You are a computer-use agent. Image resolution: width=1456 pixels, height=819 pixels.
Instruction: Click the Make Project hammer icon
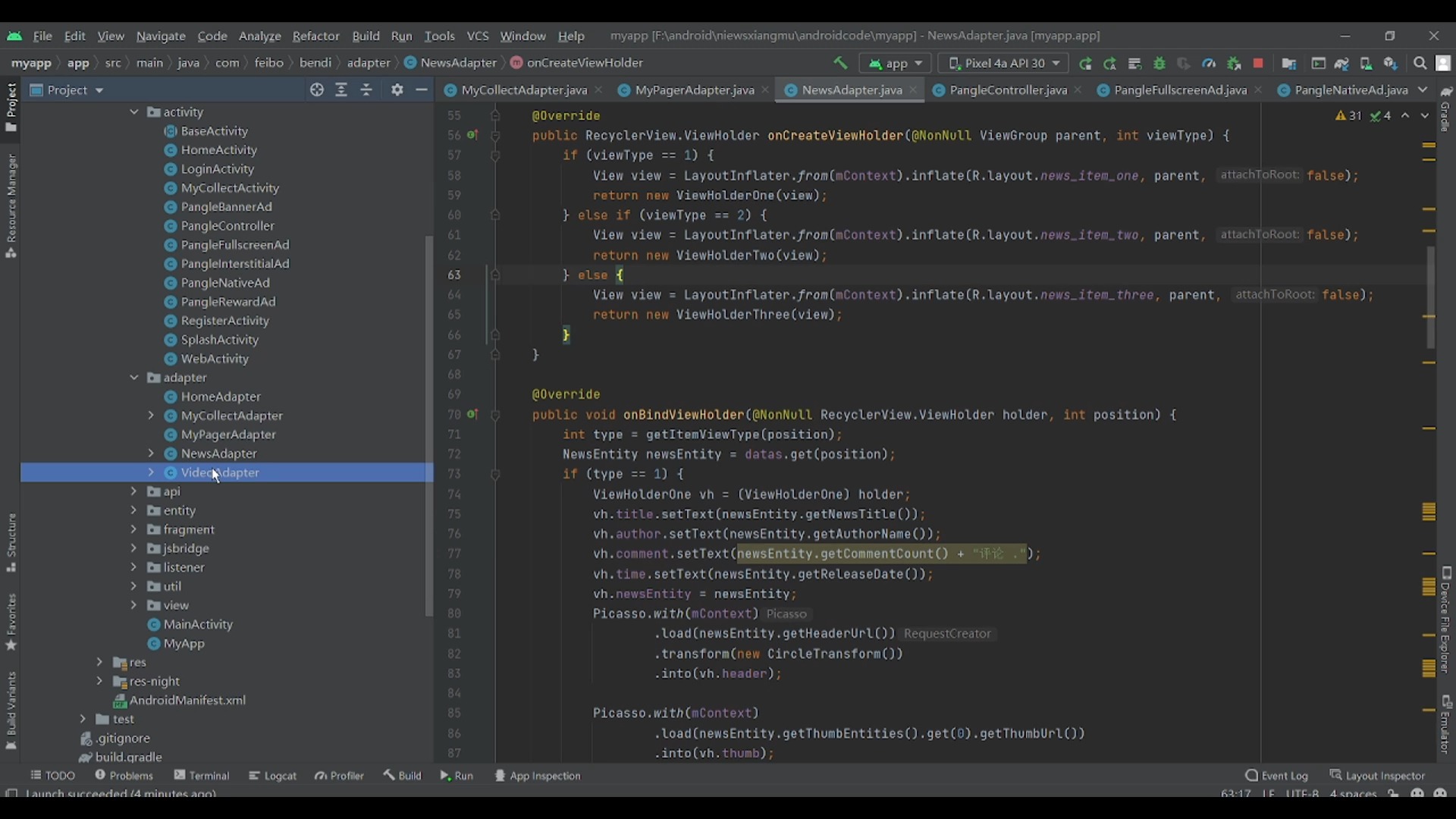pos(840,63)
